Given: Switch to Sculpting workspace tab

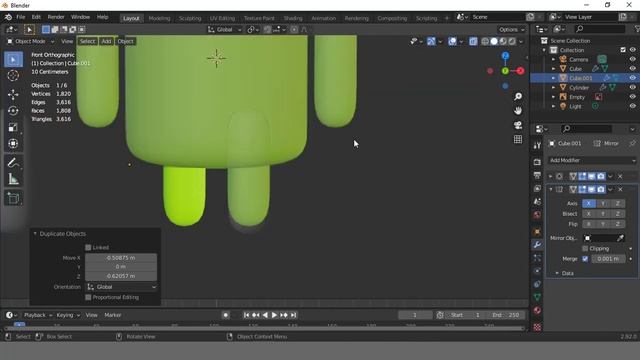Looking at the screenshot, I should [x=190, y=18].
